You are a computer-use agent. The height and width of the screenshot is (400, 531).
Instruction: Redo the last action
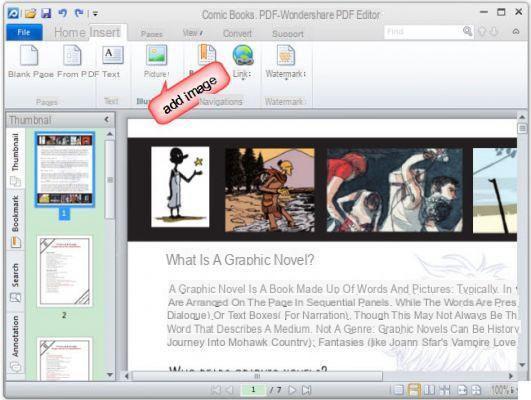79,13
